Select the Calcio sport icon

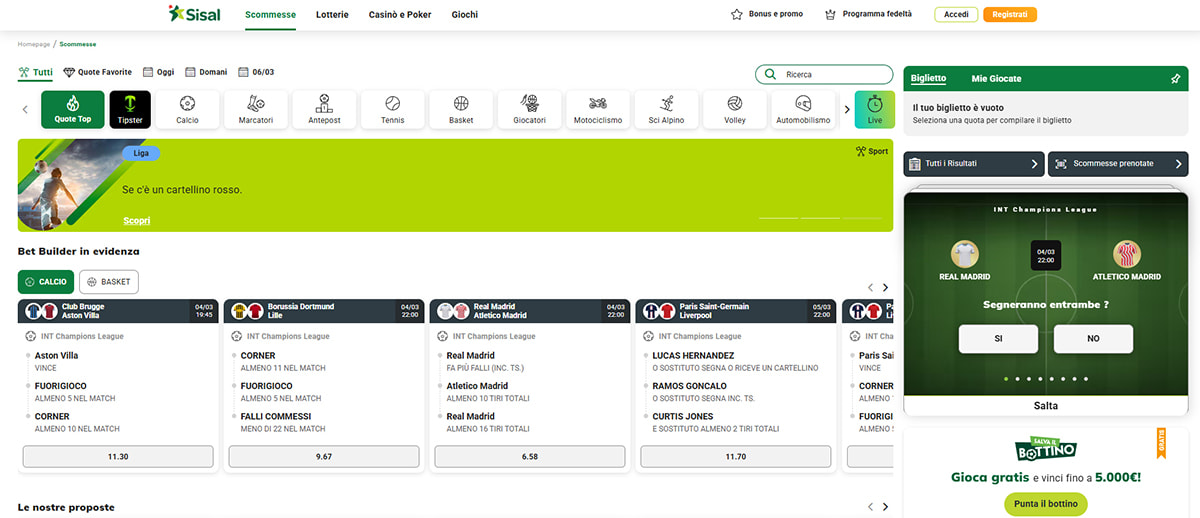pos(187,109)
